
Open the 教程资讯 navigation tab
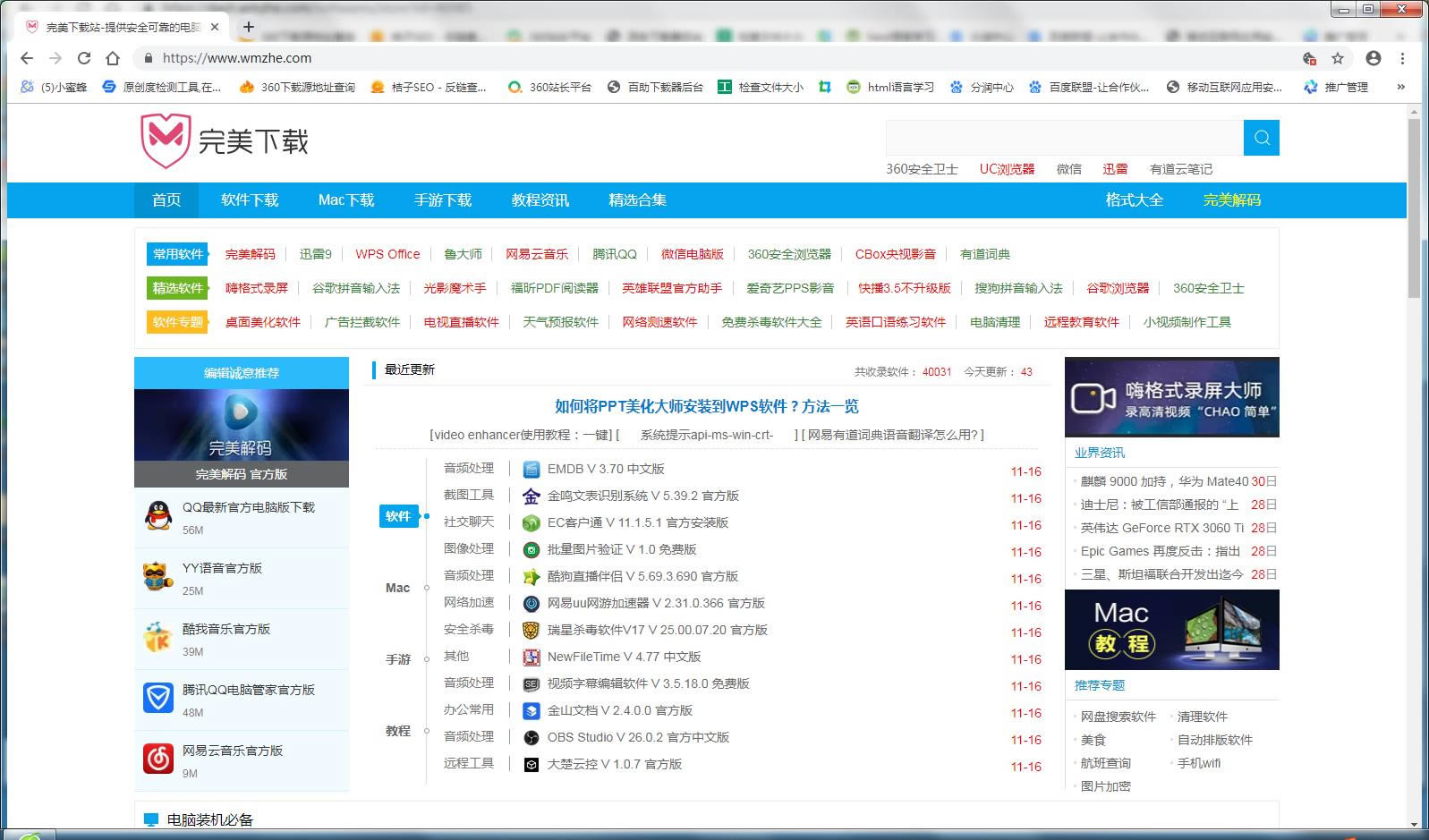pyautogui.click(x=540, y=200)
